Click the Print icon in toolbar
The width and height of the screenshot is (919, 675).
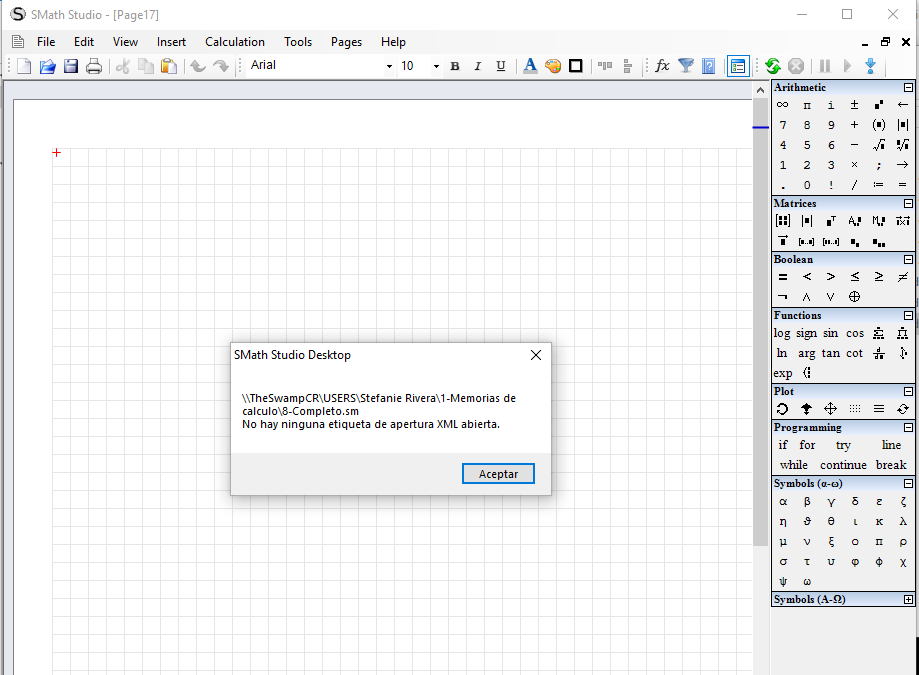click(94, 66)
